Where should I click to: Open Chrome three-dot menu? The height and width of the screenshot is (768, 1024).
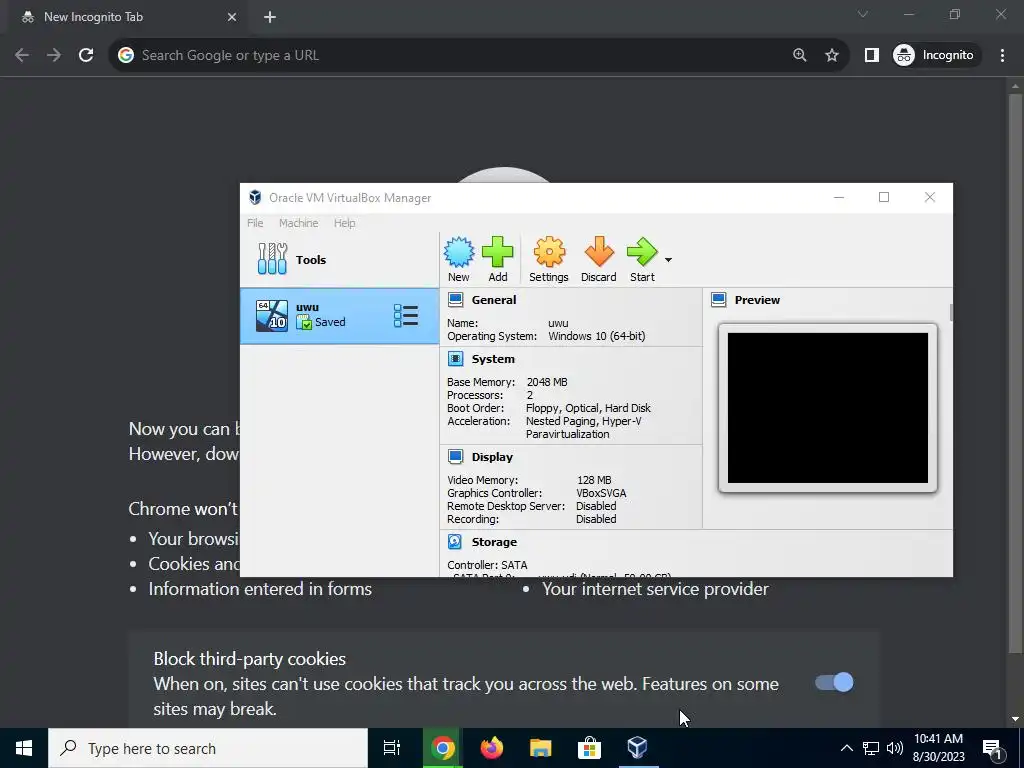pyautogui.click(x=1002, y=56)
